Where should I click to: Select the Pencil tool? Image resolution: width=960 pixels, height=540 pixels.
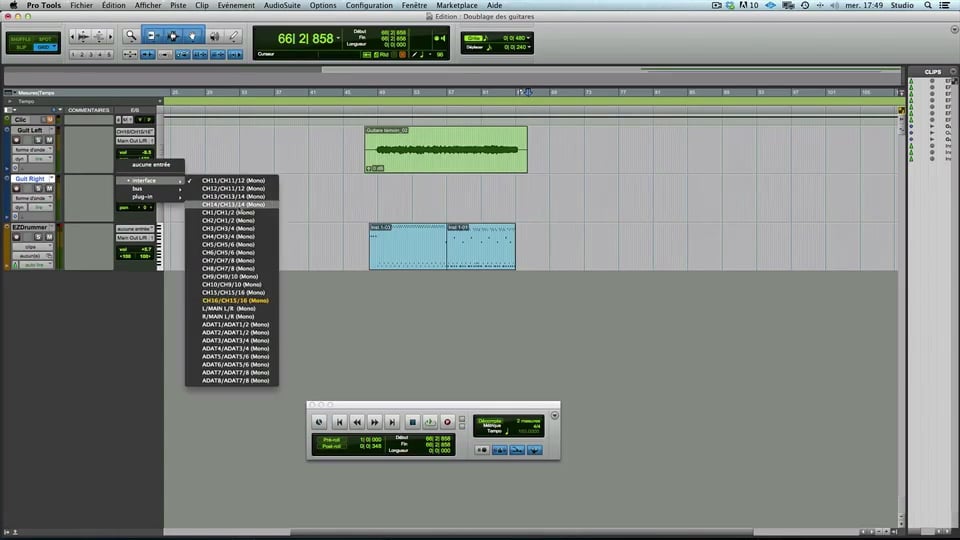[x=232, y=36]
